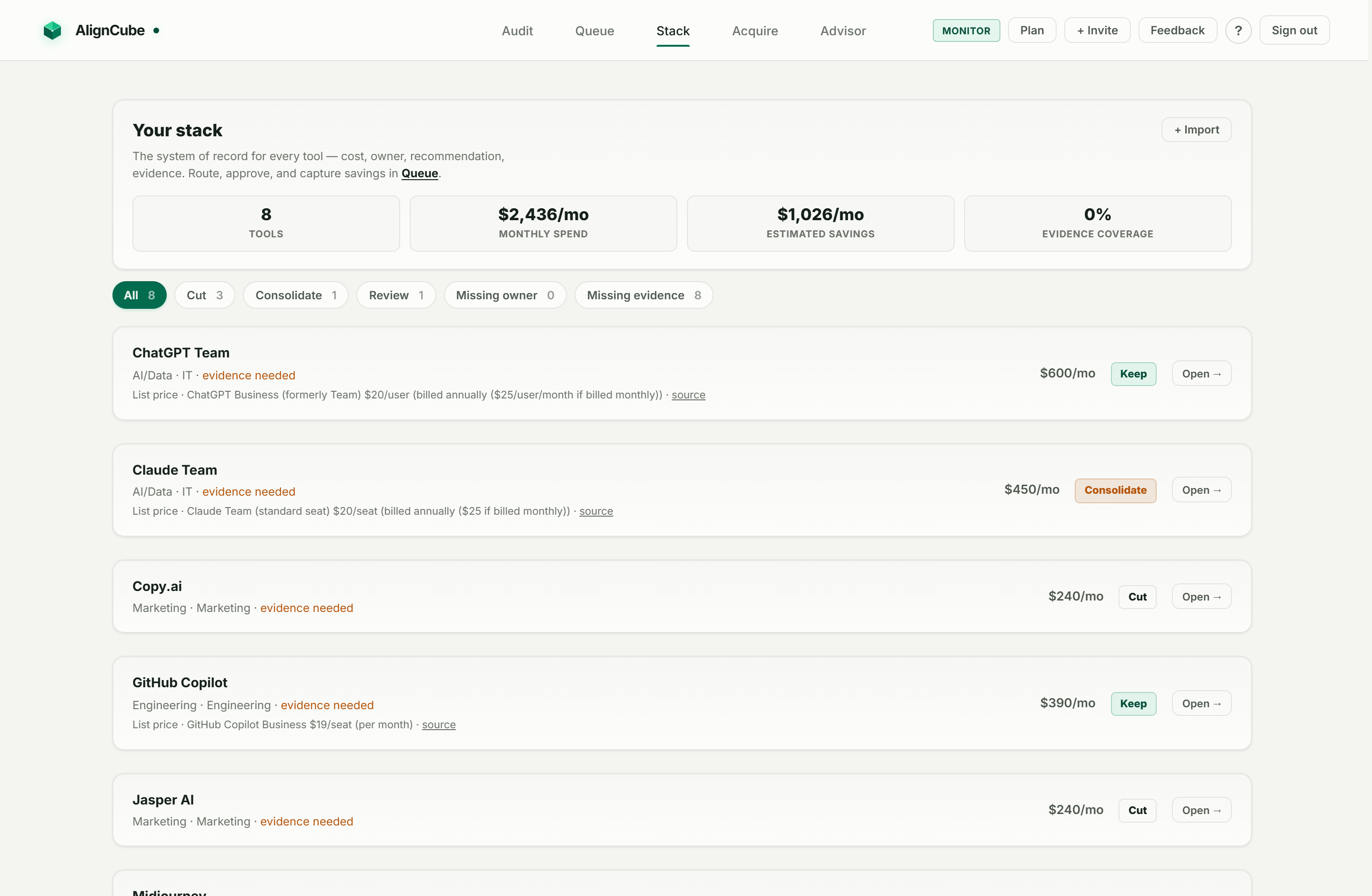The width and height of the screenshot is (1372, 896).
Task: Open the ChatGPT Team list price source link
Action: (x=688, y=394)
